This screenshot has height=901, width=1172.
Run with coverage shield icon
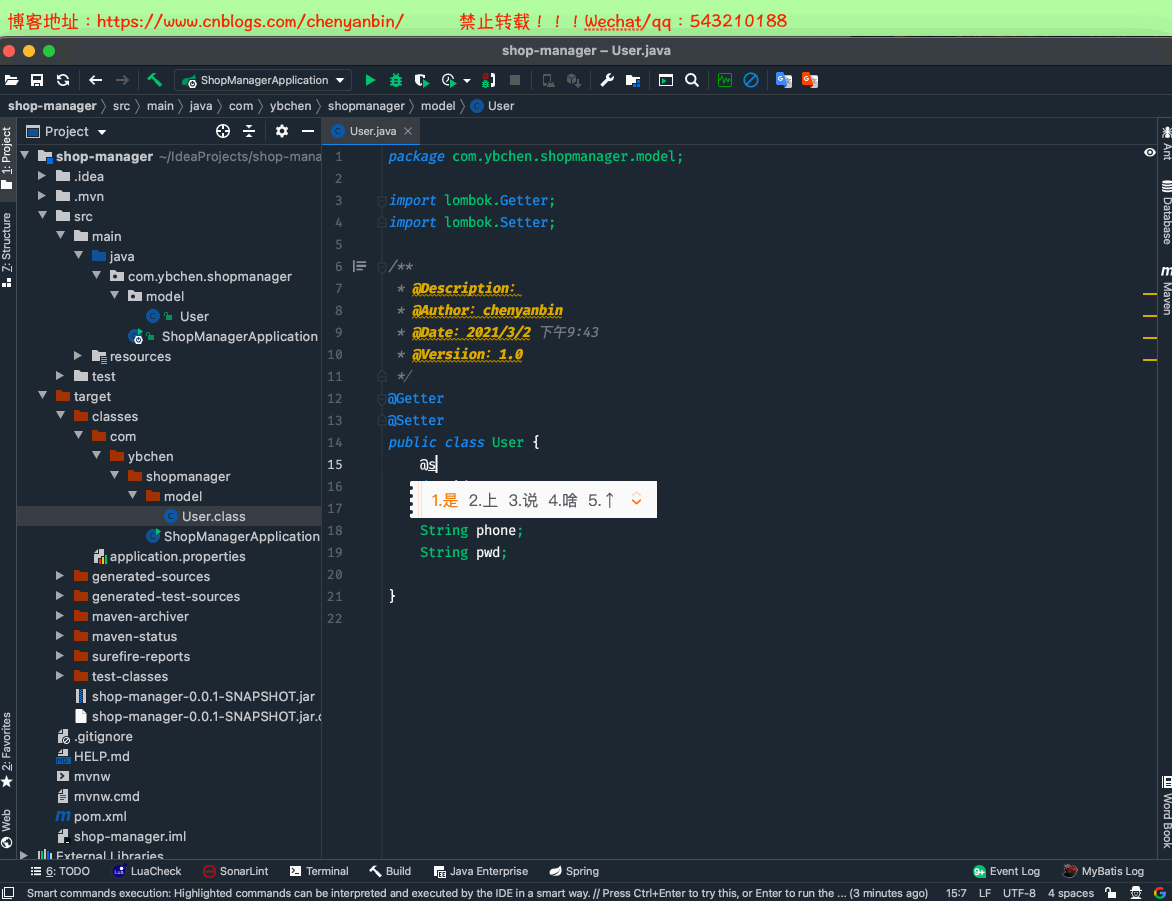422,80
